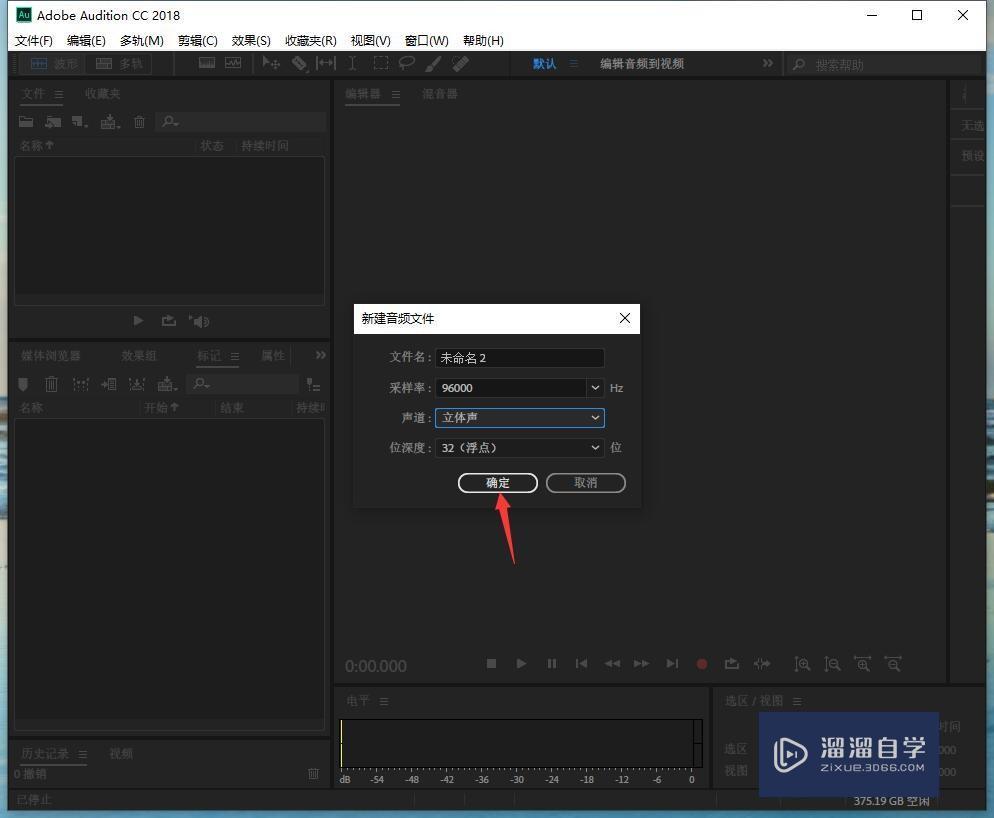This screenshot has width=994, height=818.
Task: Select the Move tool
Action: coord(271,63)
